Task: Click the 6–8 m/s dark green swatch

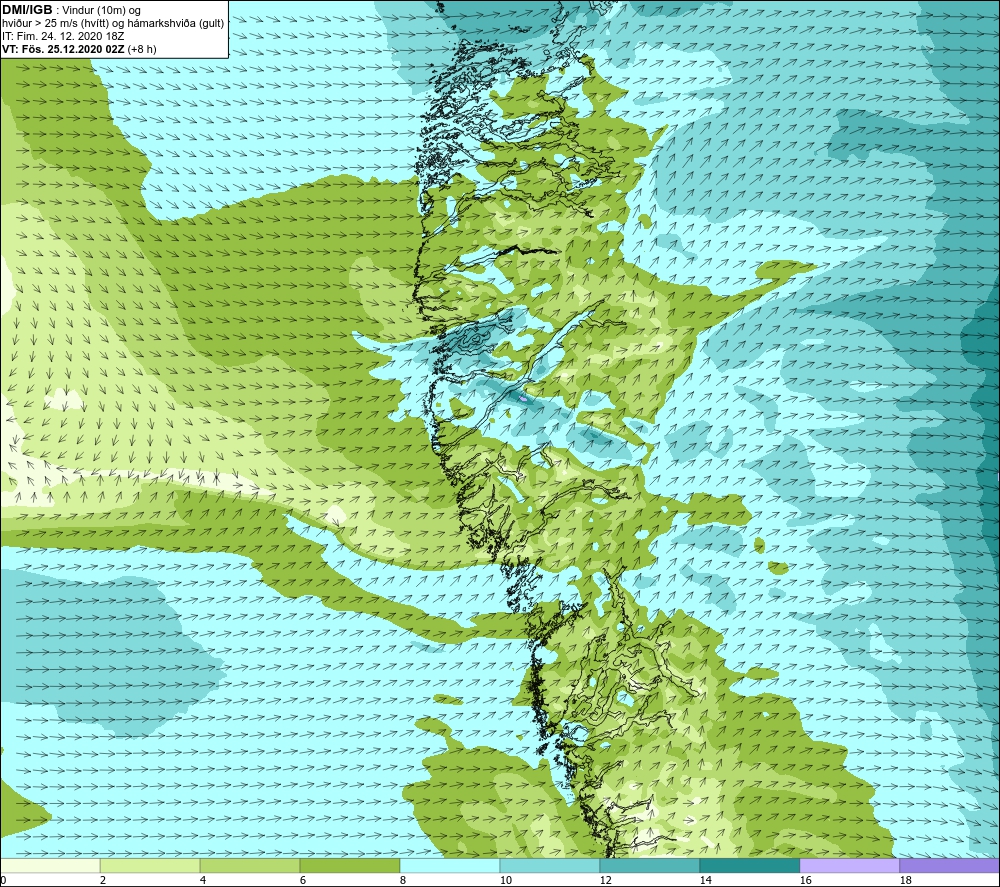Action: 350,865
